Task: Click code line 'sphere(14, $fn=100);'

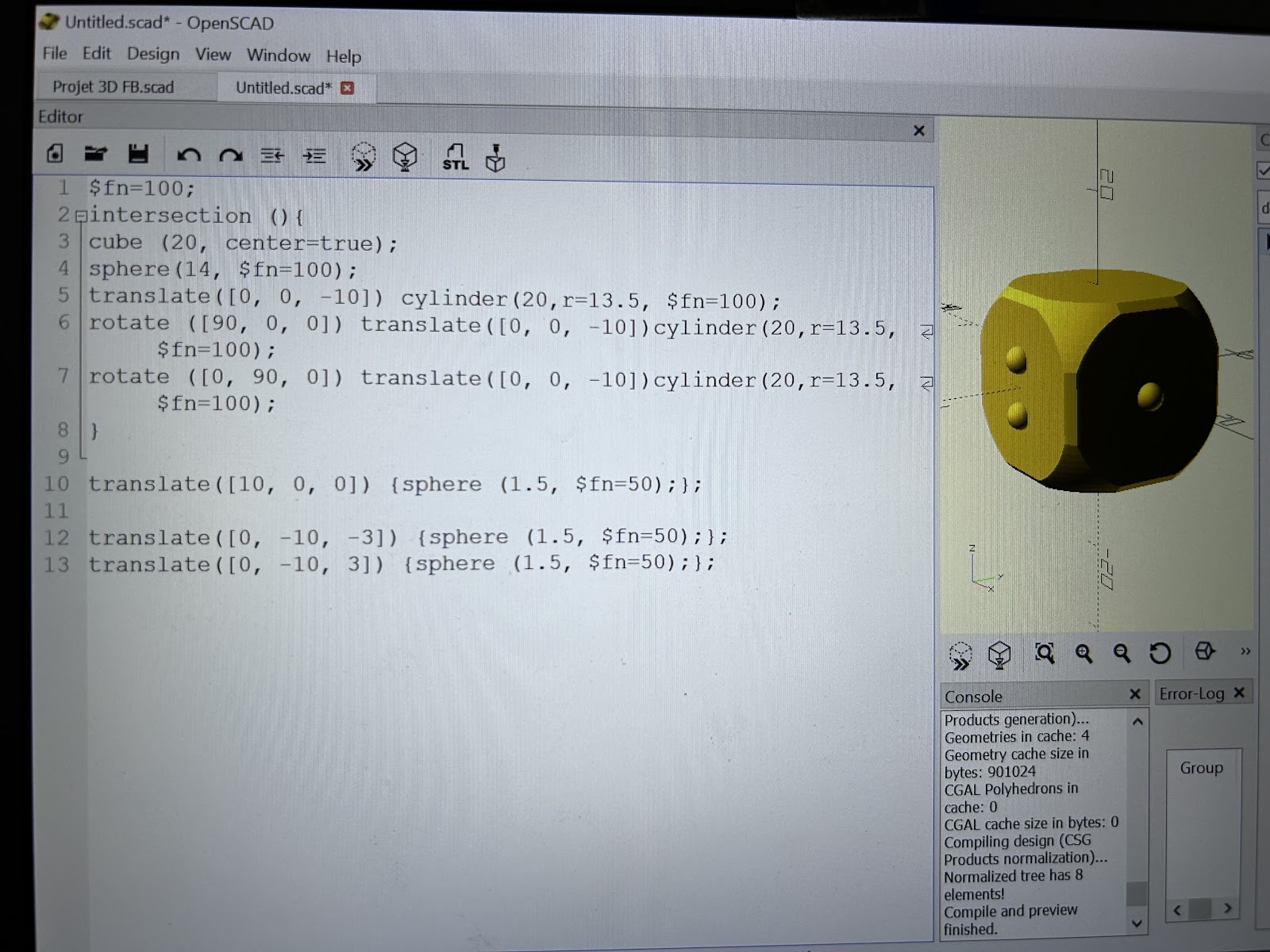Action: click(223, 269)
